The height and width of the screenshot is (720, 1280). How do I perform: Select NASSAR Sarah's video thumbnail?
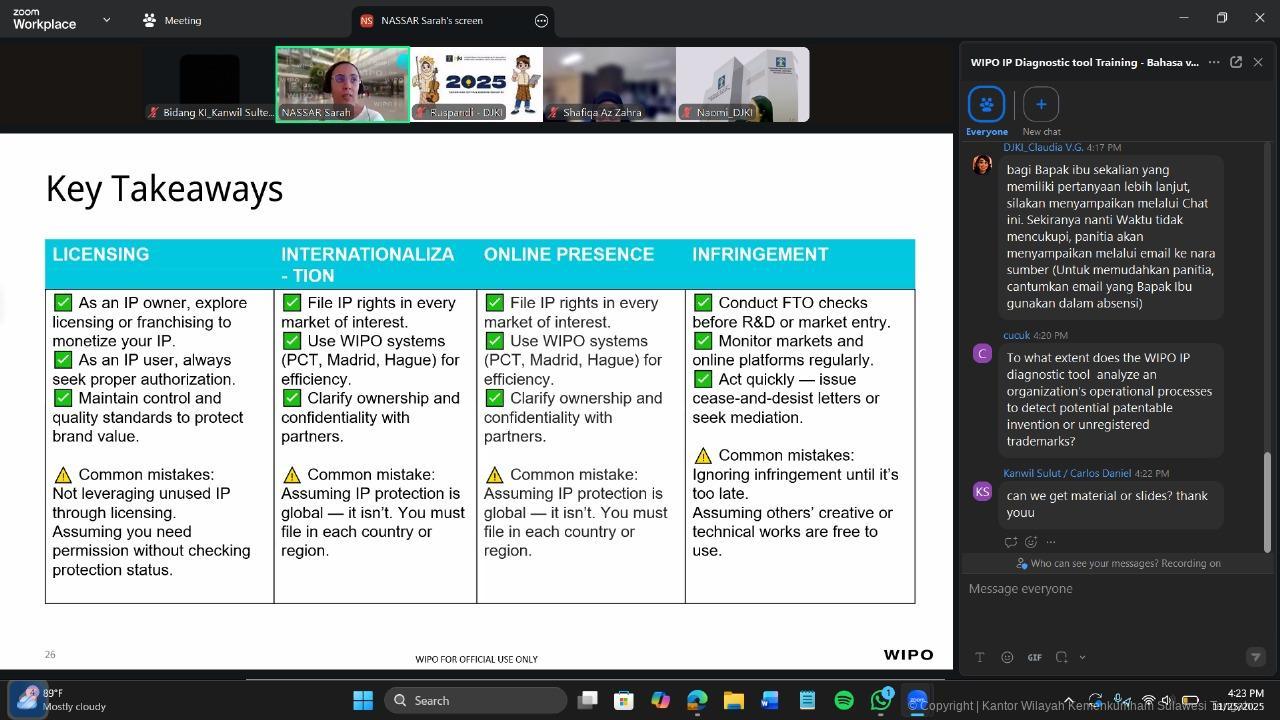click(x=342, y=84)
